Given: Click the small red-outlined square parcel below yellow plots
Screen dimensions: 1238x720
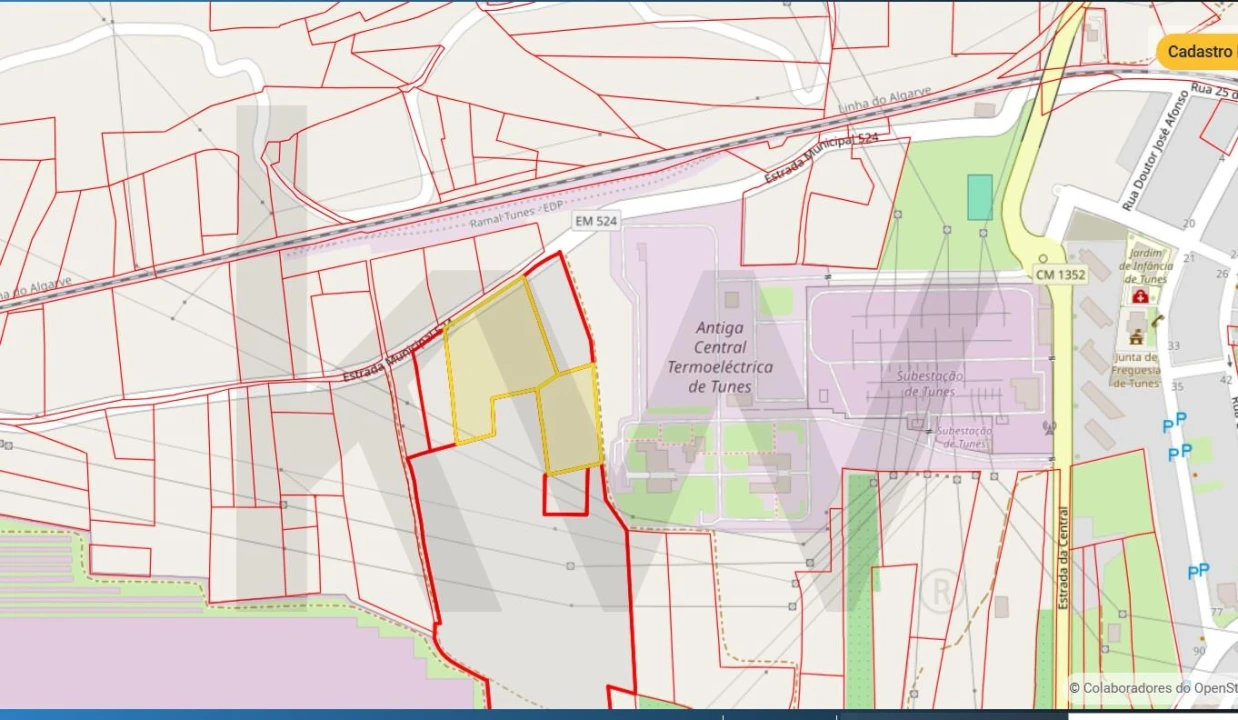Looking at the screenshot, I should pos(565,494).
